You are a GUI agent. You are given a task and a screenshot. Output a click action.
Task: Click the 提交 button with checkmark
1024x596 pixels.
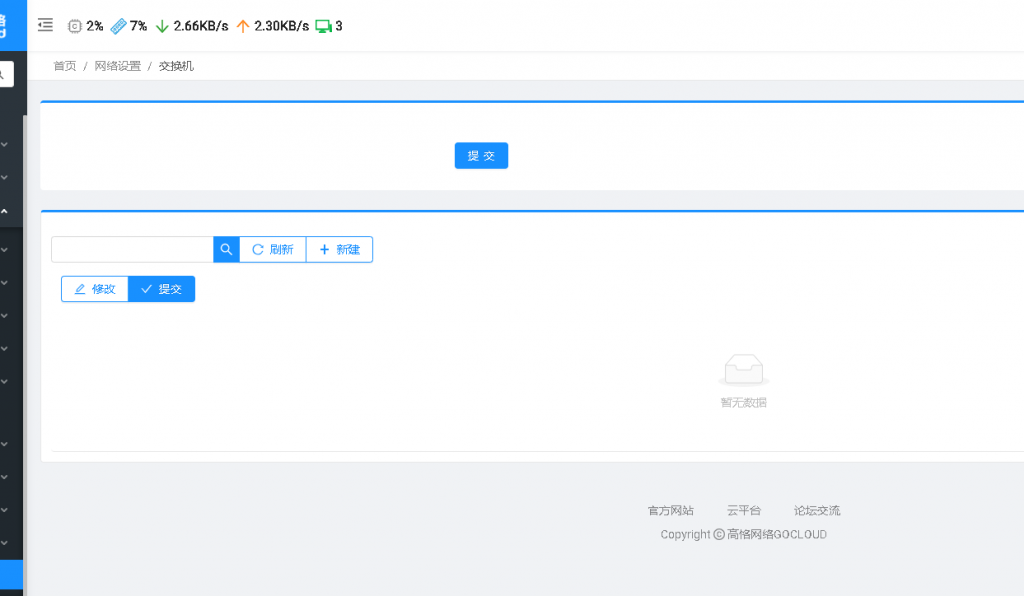pyautogui.click(x=162, y=289)
